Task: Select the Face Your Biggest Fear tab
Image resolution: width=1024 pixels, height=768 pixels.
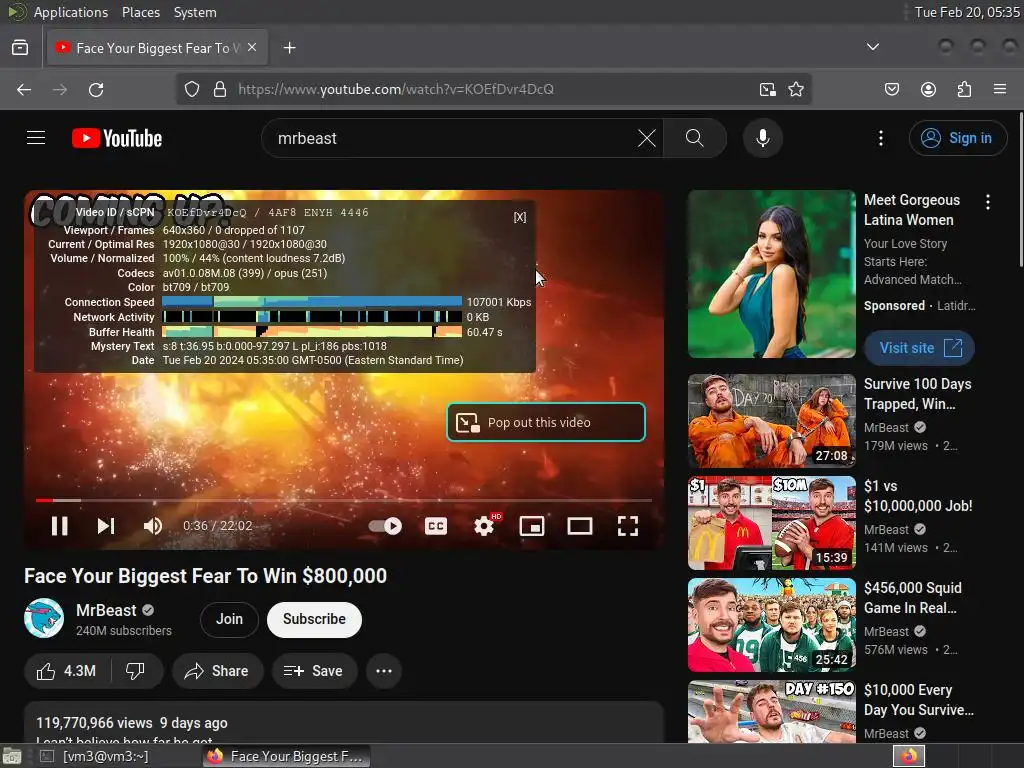Action: coord(157,48)
